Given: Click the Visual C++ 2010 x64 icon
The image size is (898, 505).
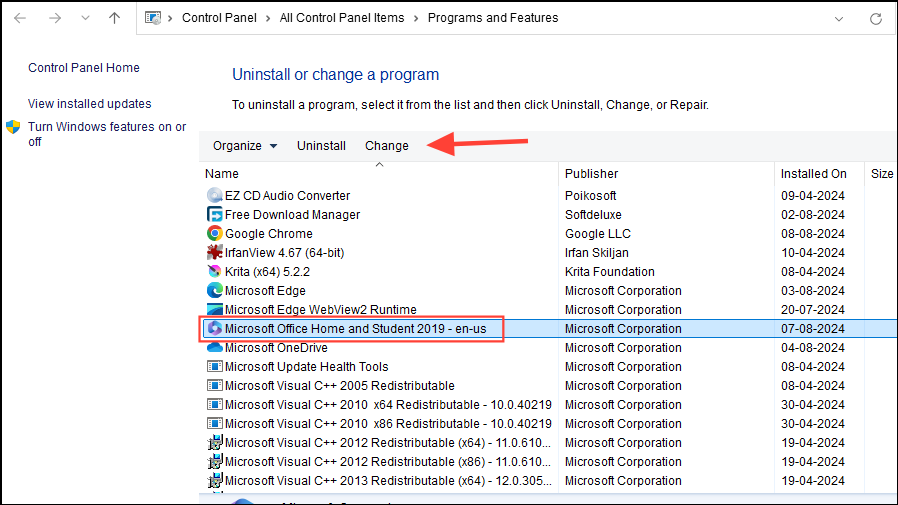Looking at the screenshot, I should tap(215, 404).
